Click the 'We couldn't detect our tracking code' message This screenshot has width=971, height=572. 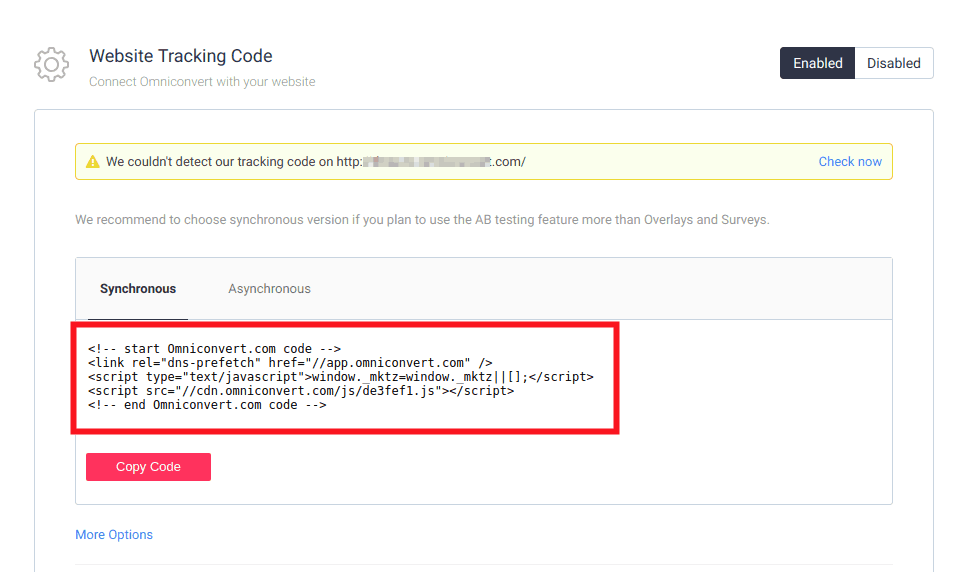[316, 162]
